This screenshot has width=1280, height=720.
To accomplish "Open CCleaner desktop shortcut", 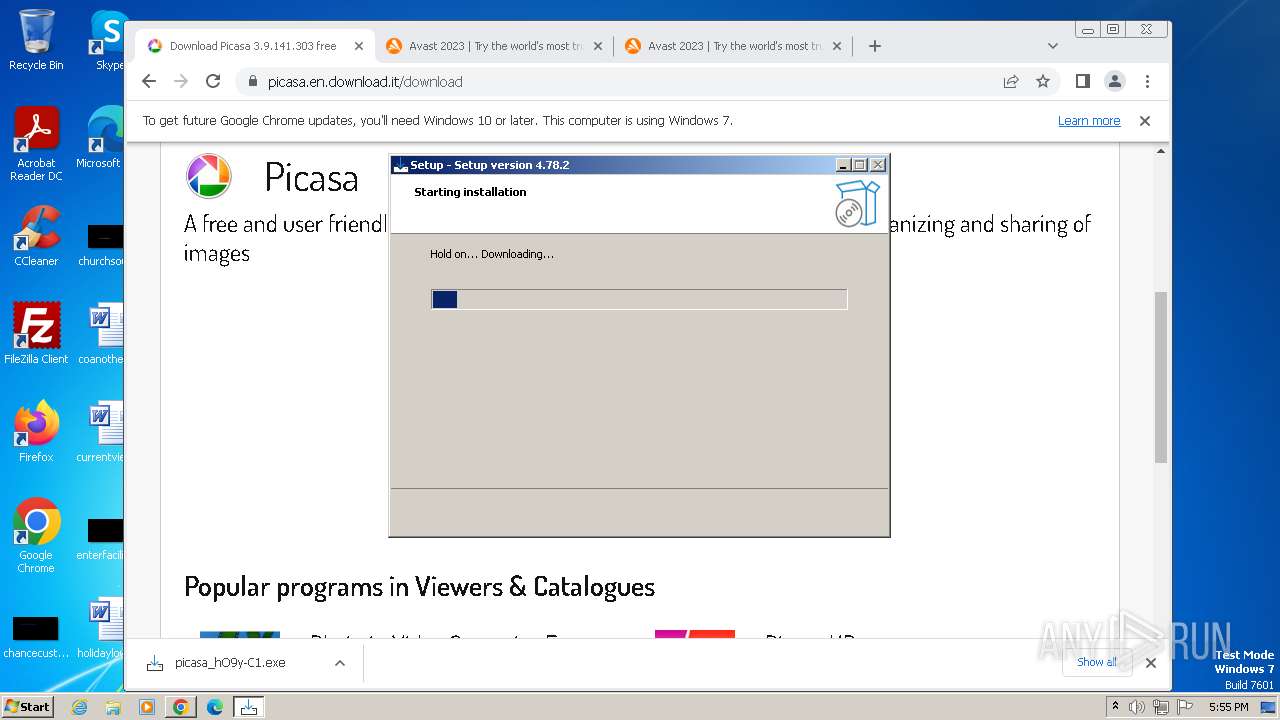I will coord(36,236).
